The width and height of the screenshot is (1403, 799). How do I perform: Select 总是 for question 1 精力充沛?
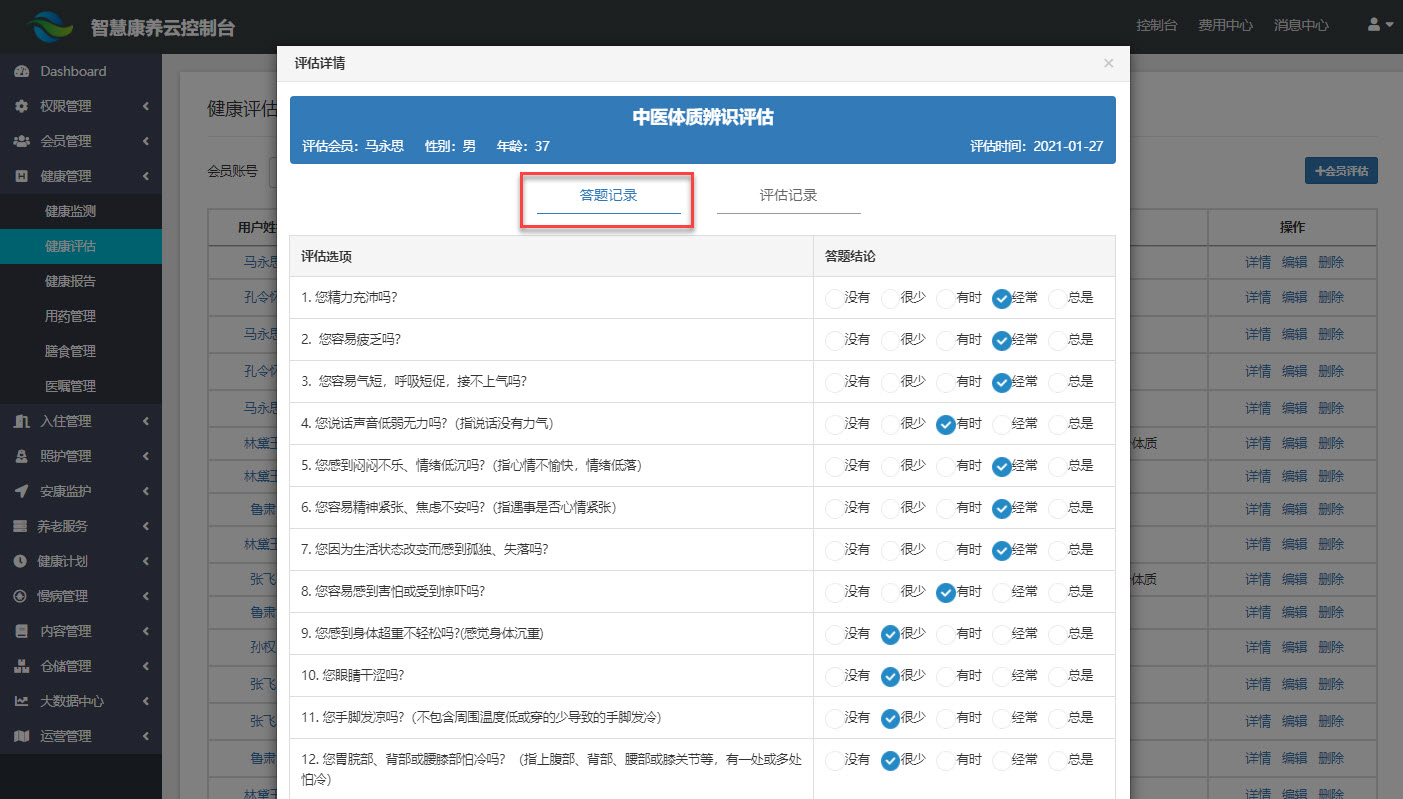(x=1058, y=298)
